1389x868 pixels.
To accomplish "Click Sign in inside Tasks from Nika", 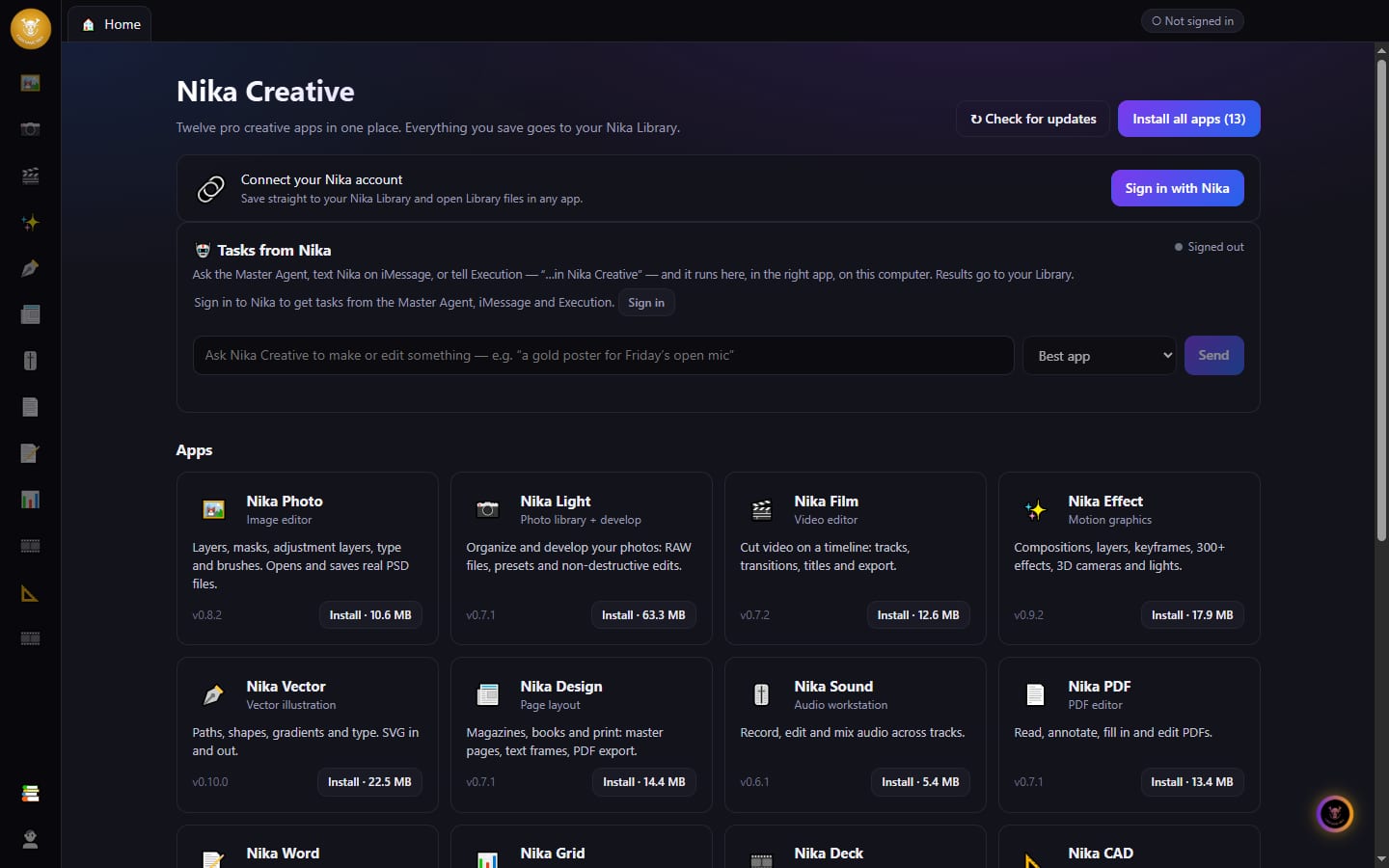I will click(645, 303).
